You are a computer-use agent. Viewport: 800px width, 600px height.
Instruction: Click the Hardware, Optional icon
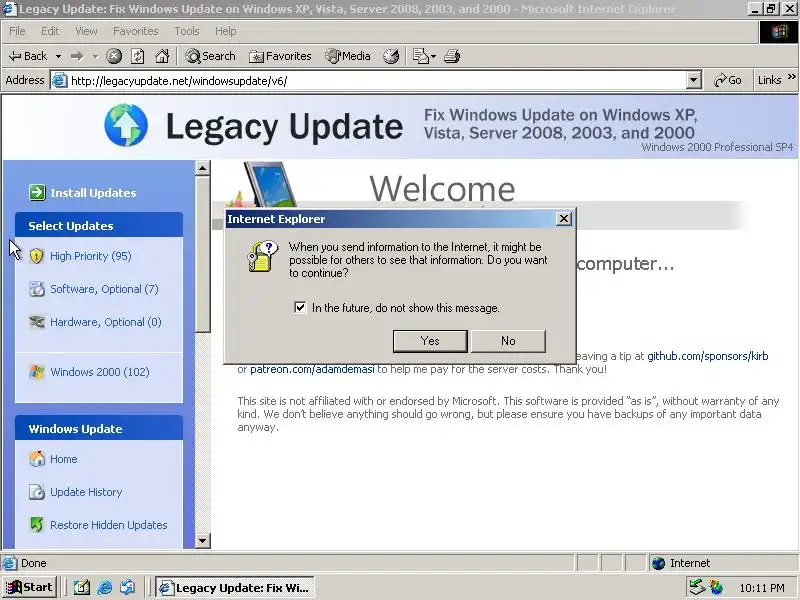(x=37, y=322)
